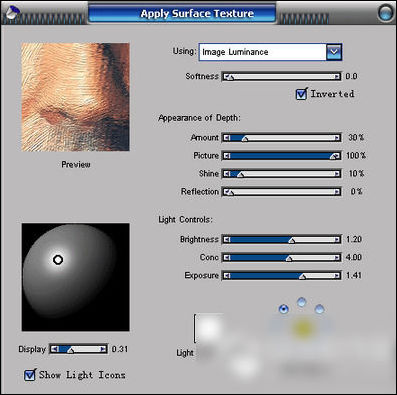Select the left light direction radio button

click(284, 309)
